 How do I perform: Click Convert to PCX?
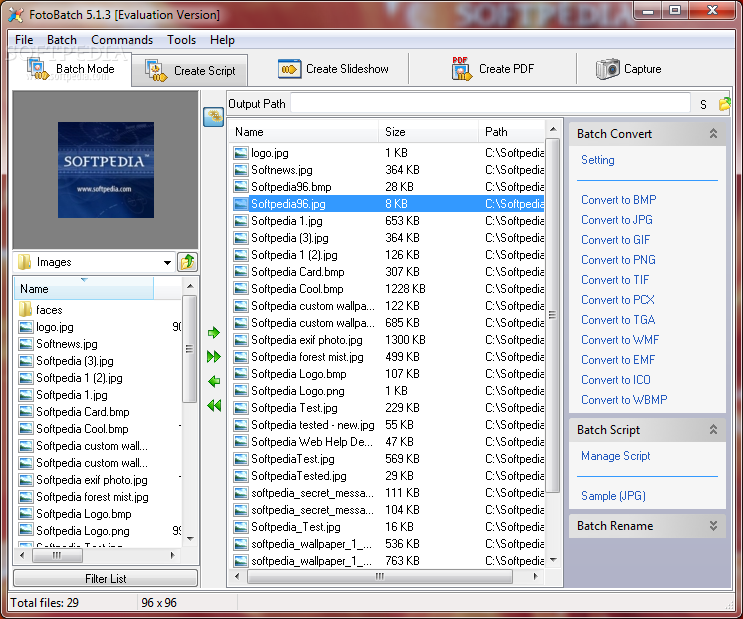[x=617, y=300]
